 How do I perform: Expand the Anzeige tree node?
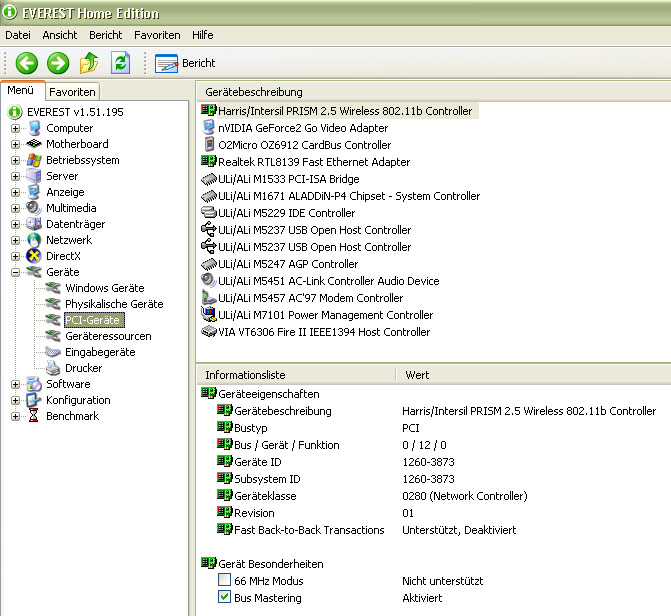(x=15, y=193)
